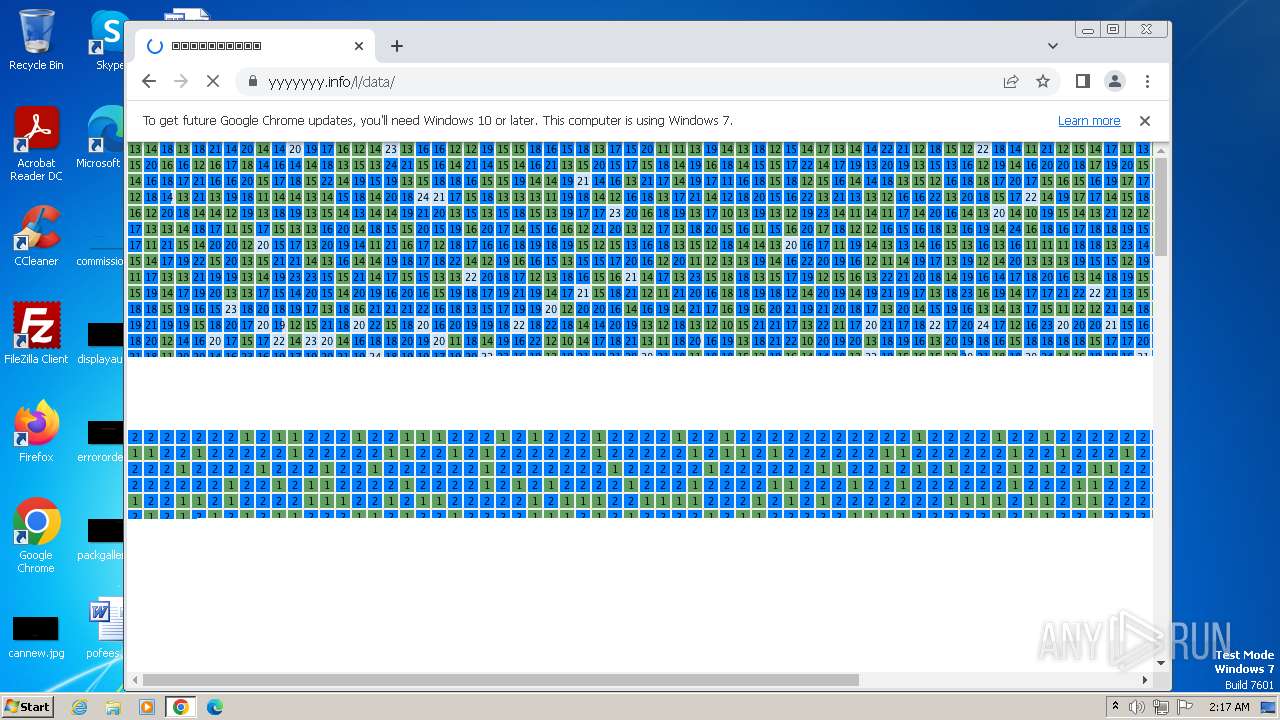Open the Learn more link
Screen dimensions: 1280x720
[1089, 120]
